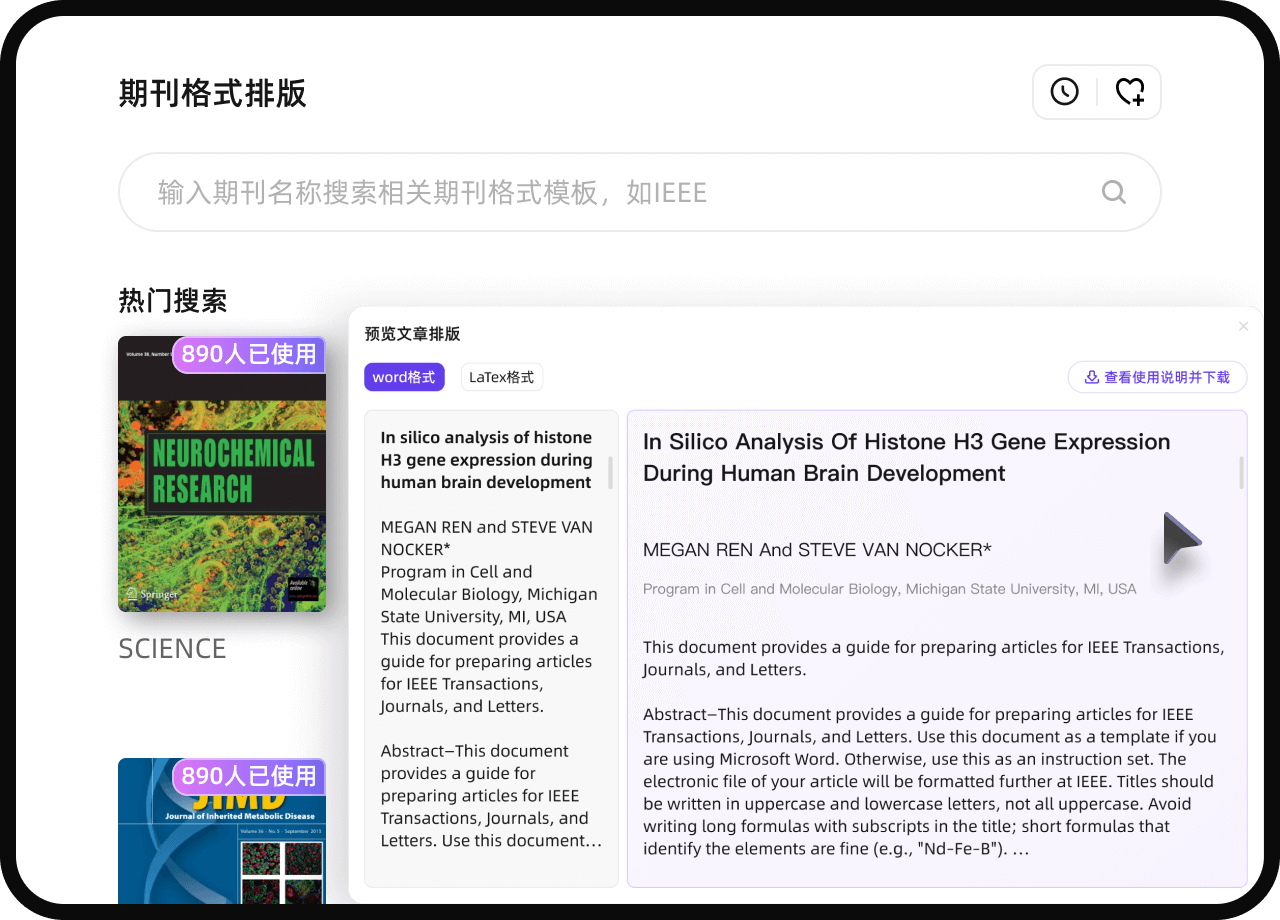This screenshot has width=1280, height=920.
Task: Click the 查看使用说明并下载 button text
Action: coord(1166,377)
